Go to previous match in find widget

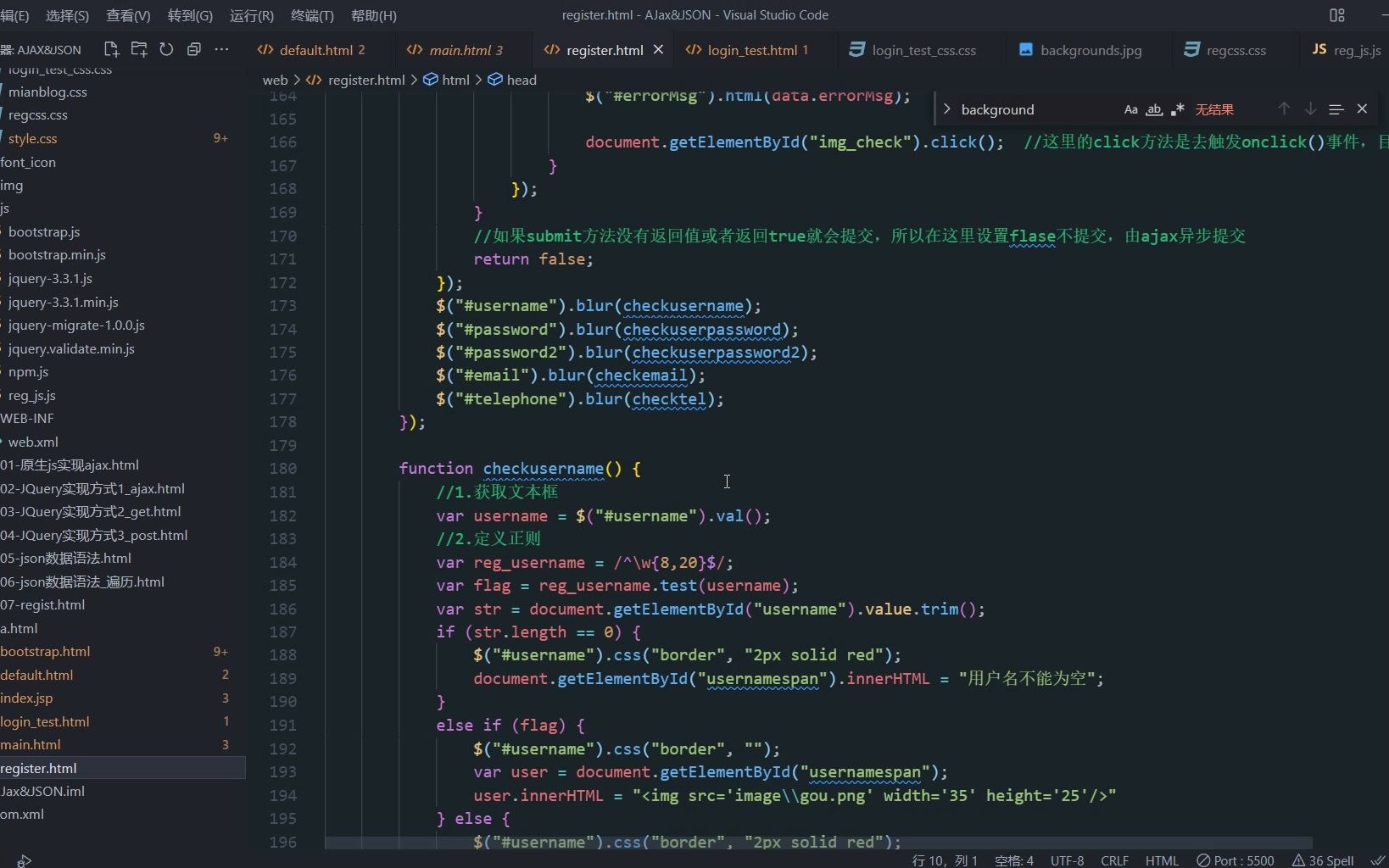[x=1284, y=109]
